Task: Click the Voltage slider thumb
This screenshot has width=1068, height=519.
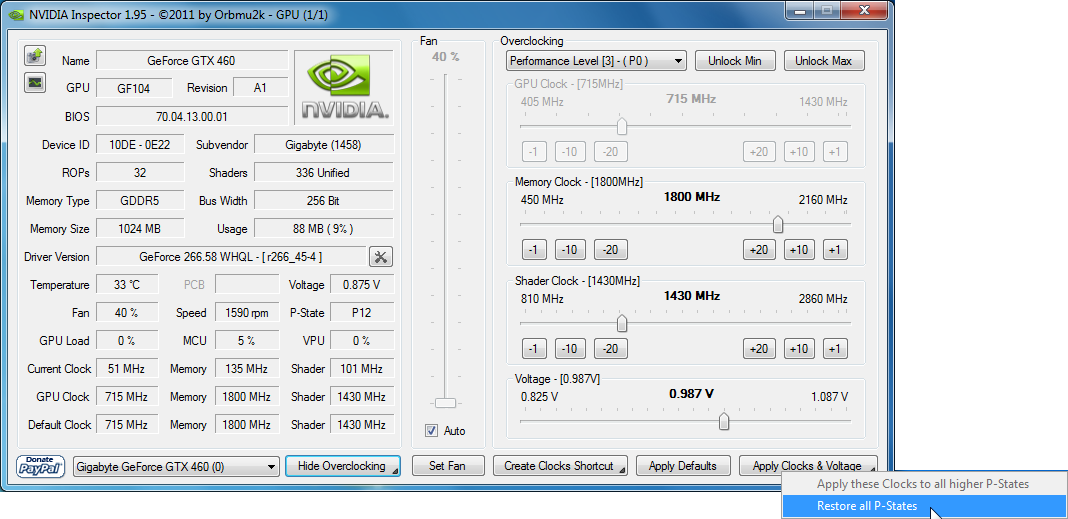Action: [724, 422]
